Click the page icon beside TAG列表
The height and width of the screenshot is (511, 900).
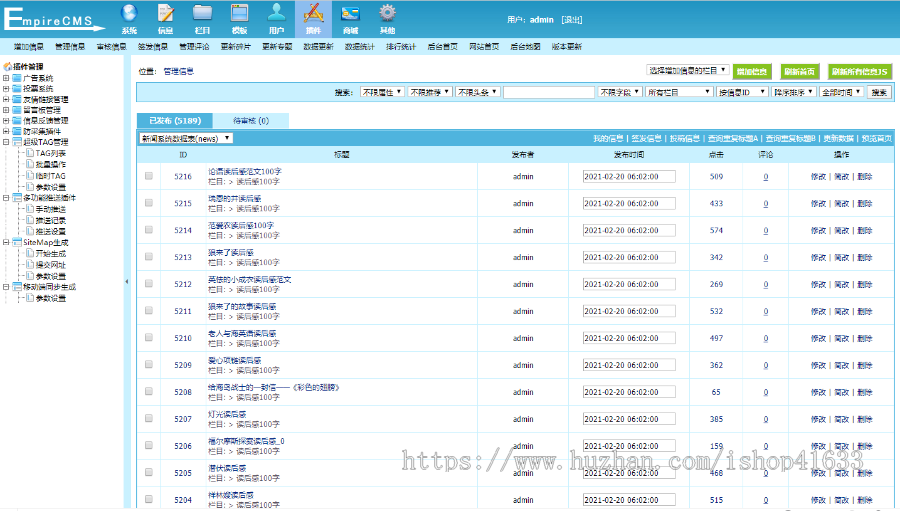30,153
